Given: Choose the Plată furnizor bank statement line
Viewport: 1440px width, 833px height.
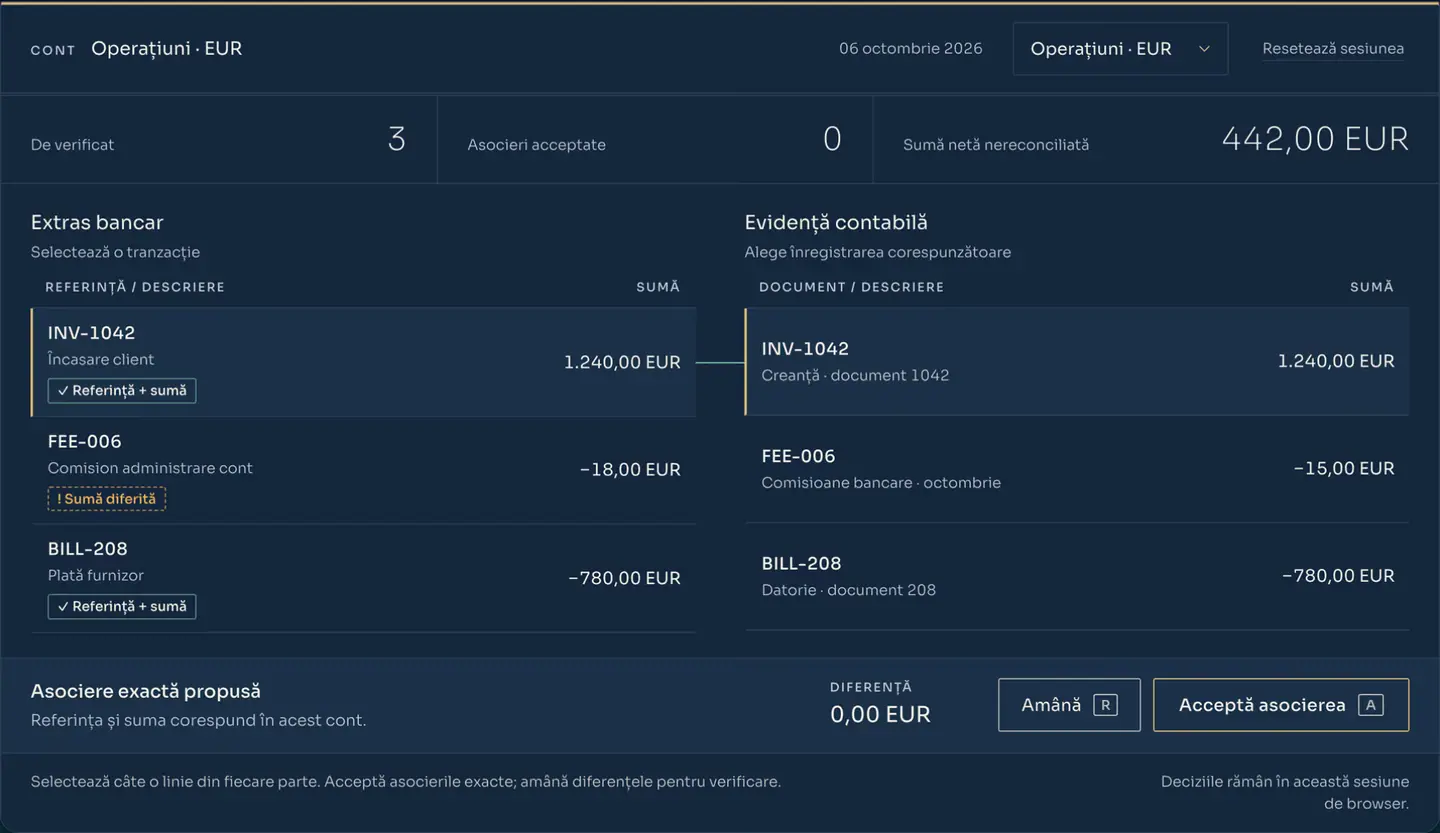Looking at the screenshot, I should pos(364,578).
